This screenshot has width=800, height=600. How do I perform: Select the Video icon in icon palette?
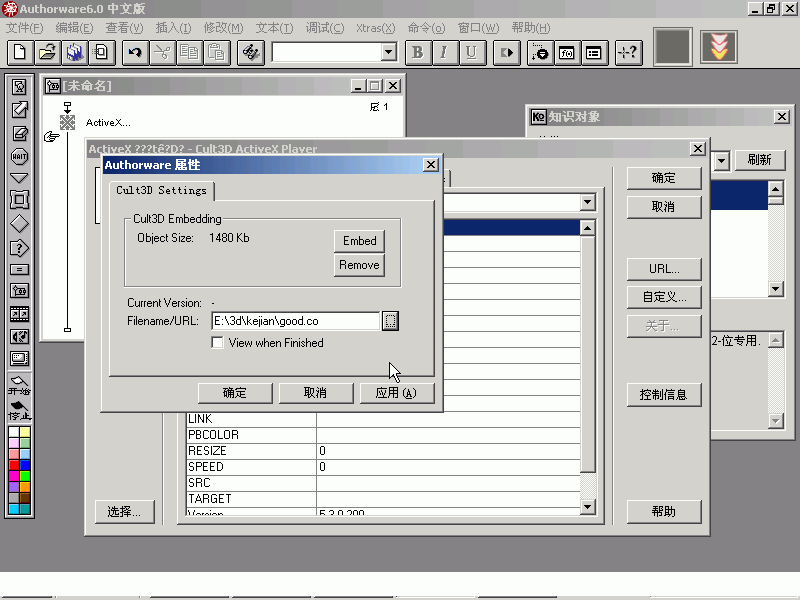[x=19, y=359]
